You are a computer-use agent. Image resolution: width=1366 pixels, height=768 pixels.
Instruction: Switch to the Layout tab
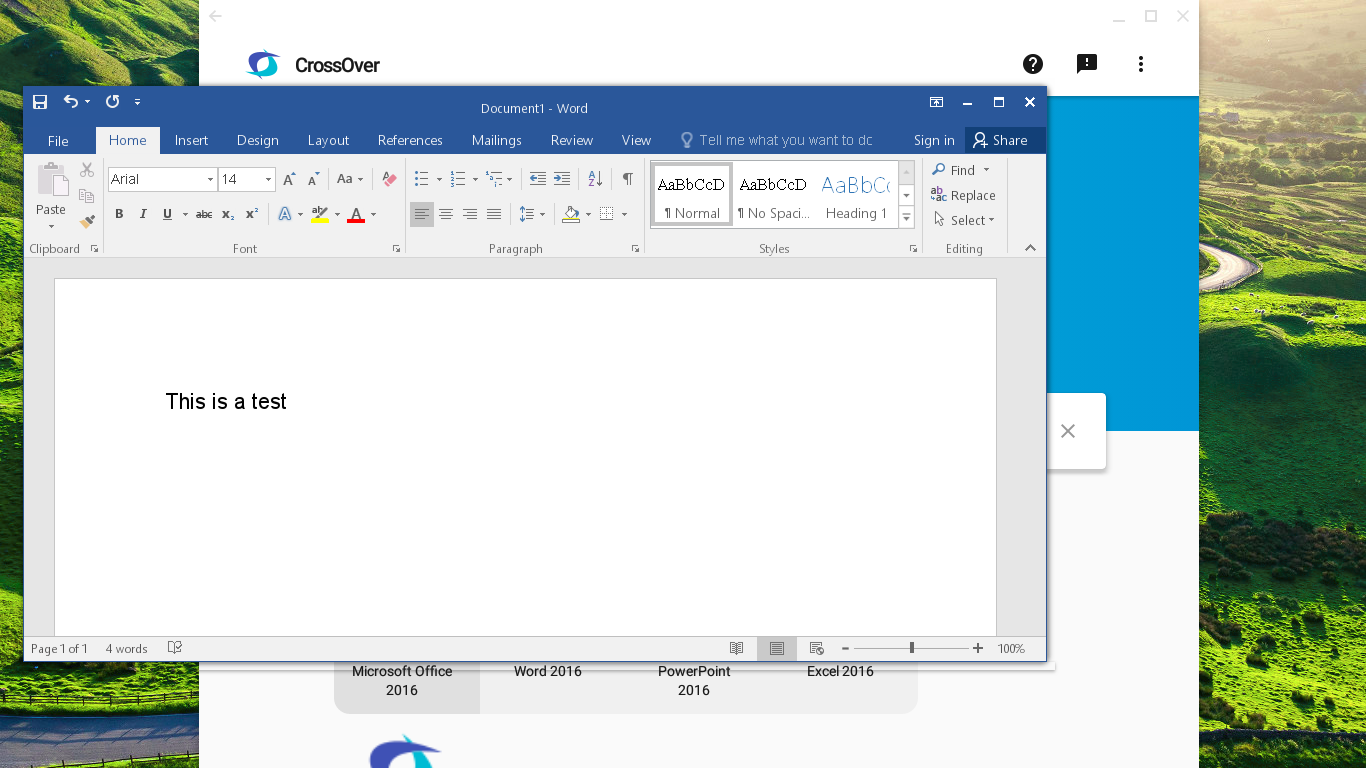[x=328, y=140]
